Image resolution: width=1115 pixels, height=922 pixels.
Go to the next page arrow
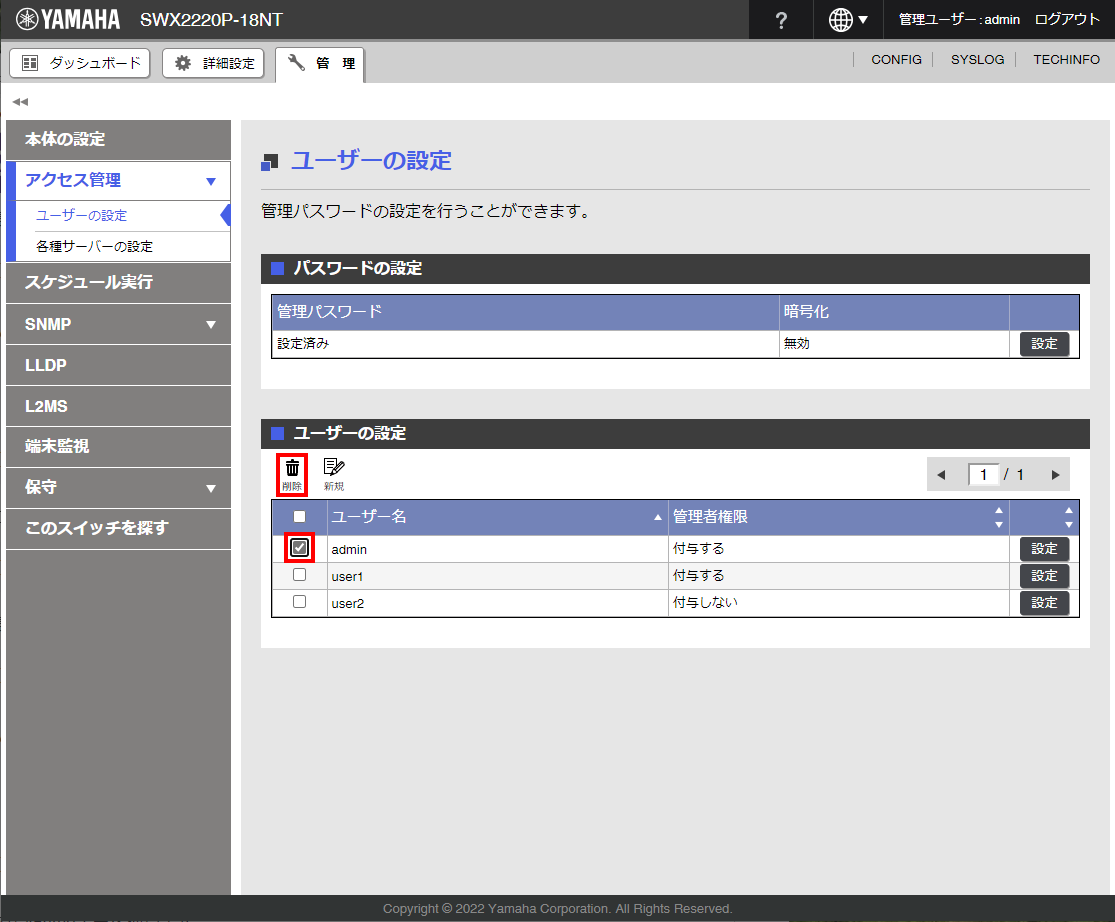click(1055, 475)
